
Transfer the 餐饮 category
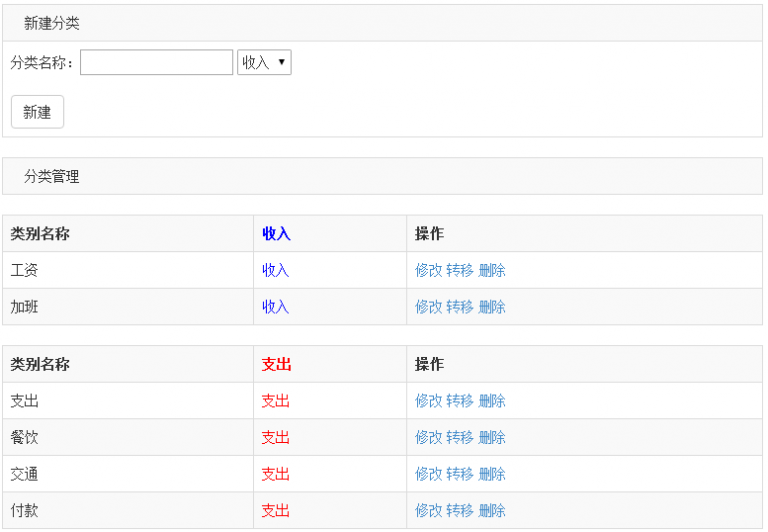460,437
